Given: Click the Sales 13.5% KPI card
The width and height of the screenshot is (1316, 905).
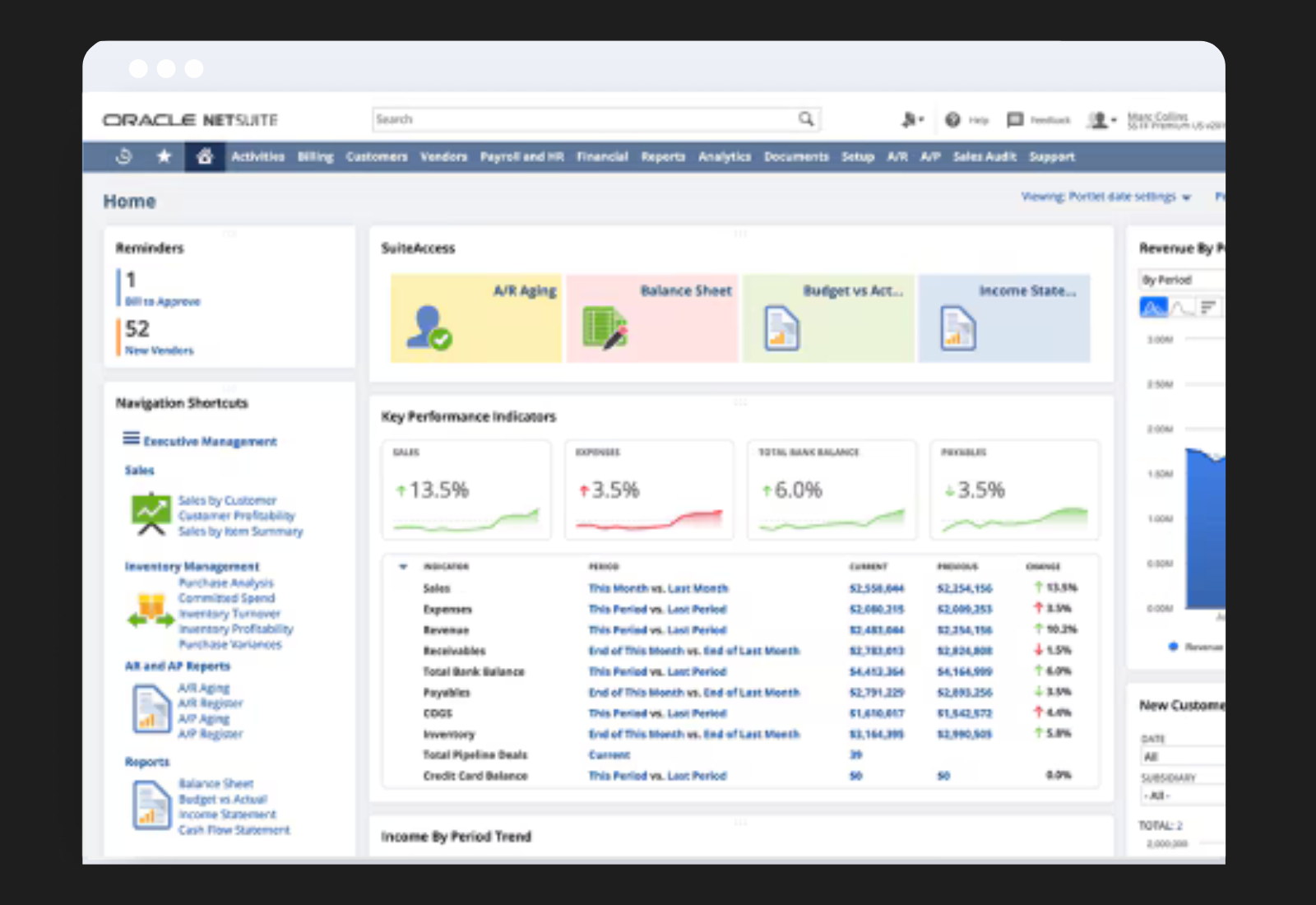Looking at the screenshot, I should coord(466,490).
